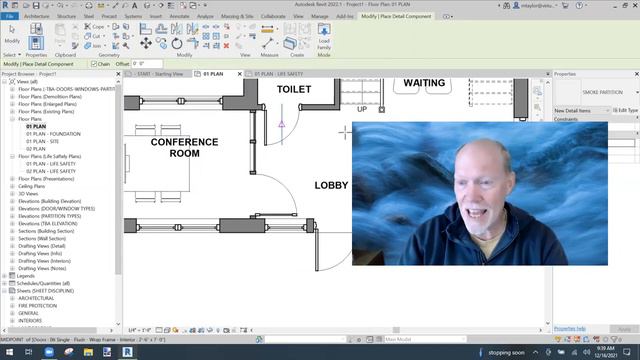Click the Edit Type button
Image resolution: width=640 pixels, height=360 pixels.
coord(625,111)
